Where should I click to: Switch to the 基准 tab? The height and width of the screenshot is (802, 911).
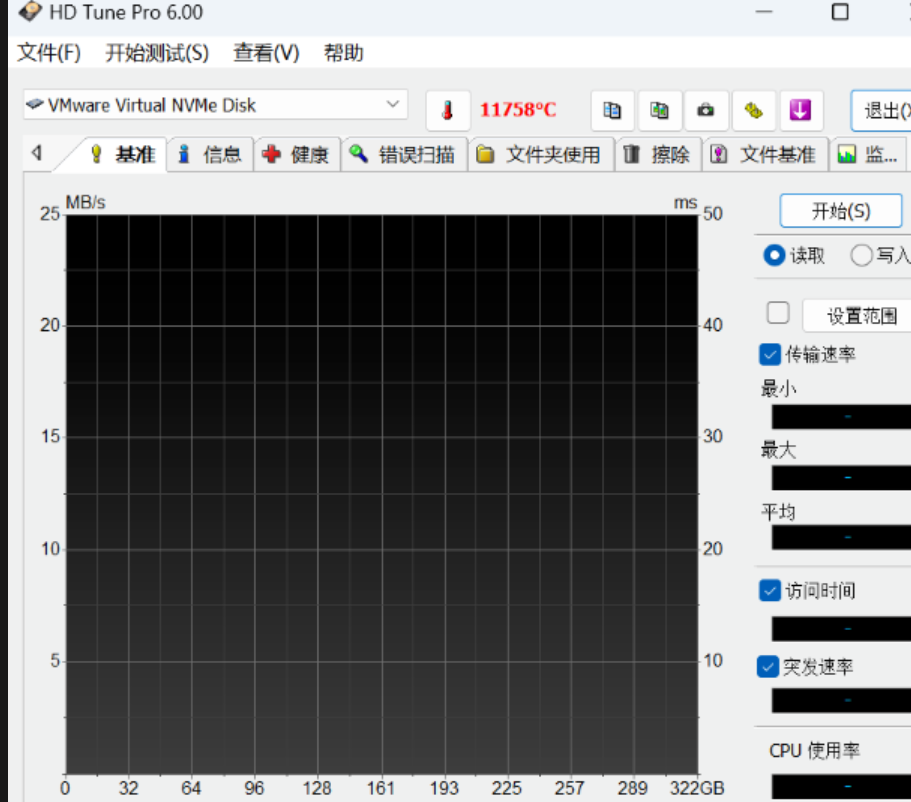pyautogui.click(x=122, y=155)
